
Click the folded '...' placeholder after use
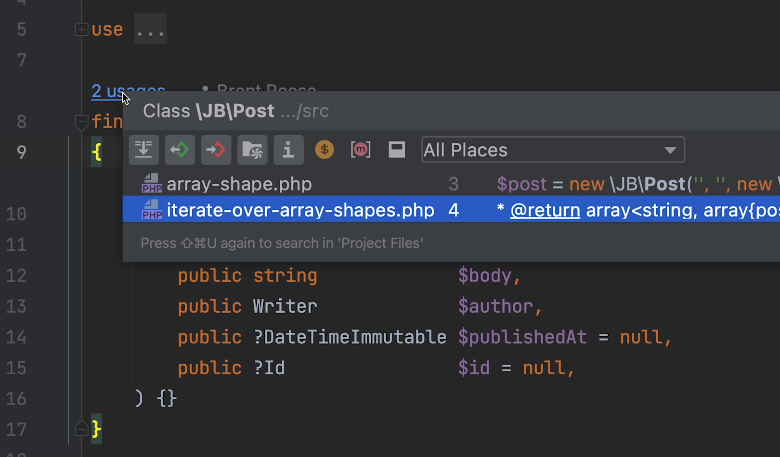coord(150,29)
